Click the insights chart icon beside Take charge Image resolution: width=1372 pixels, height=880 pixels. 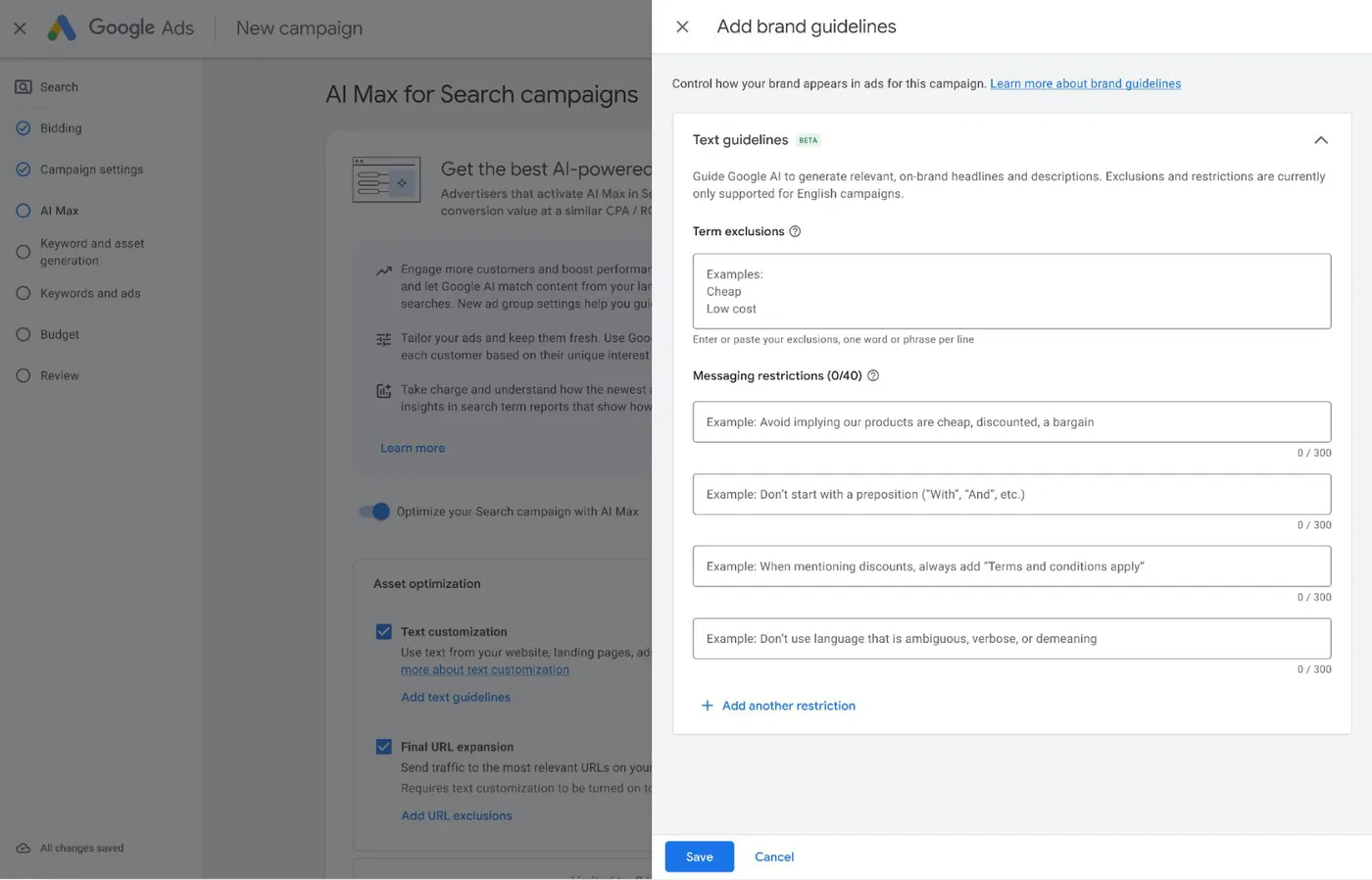click(384, 391)
